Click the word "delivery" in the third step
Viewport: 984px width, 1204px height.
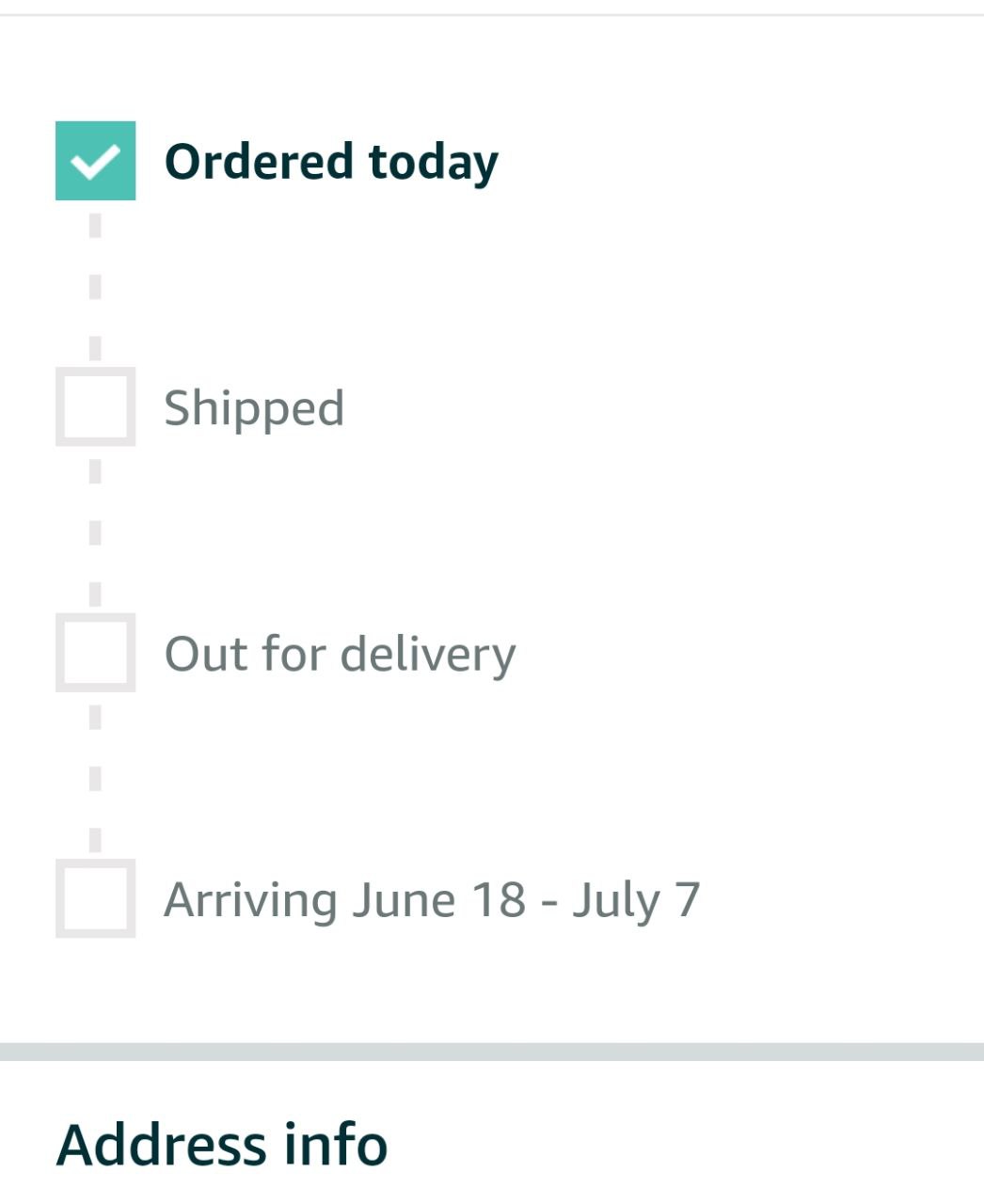pos(427,654)
